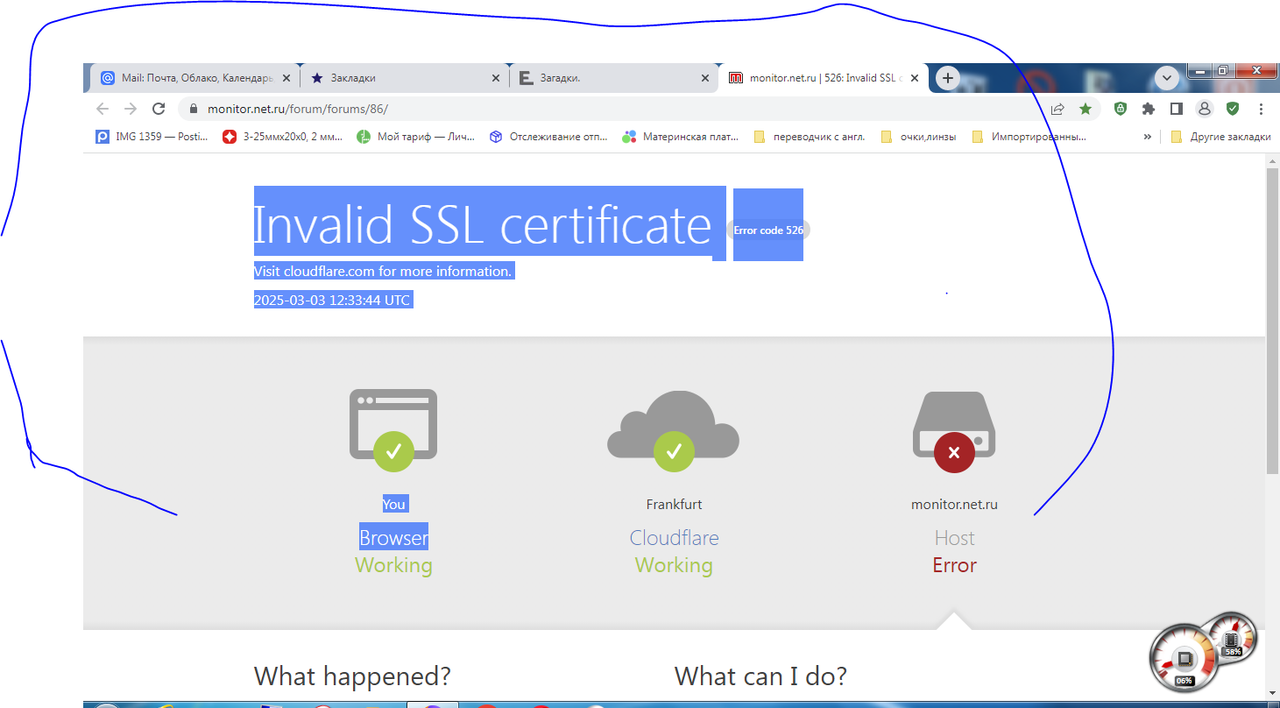Image resolution: width=1280 pixels, height=708 pixels.
Task: Reload the page with the refresh icon
Action: [x=158, y=108]
